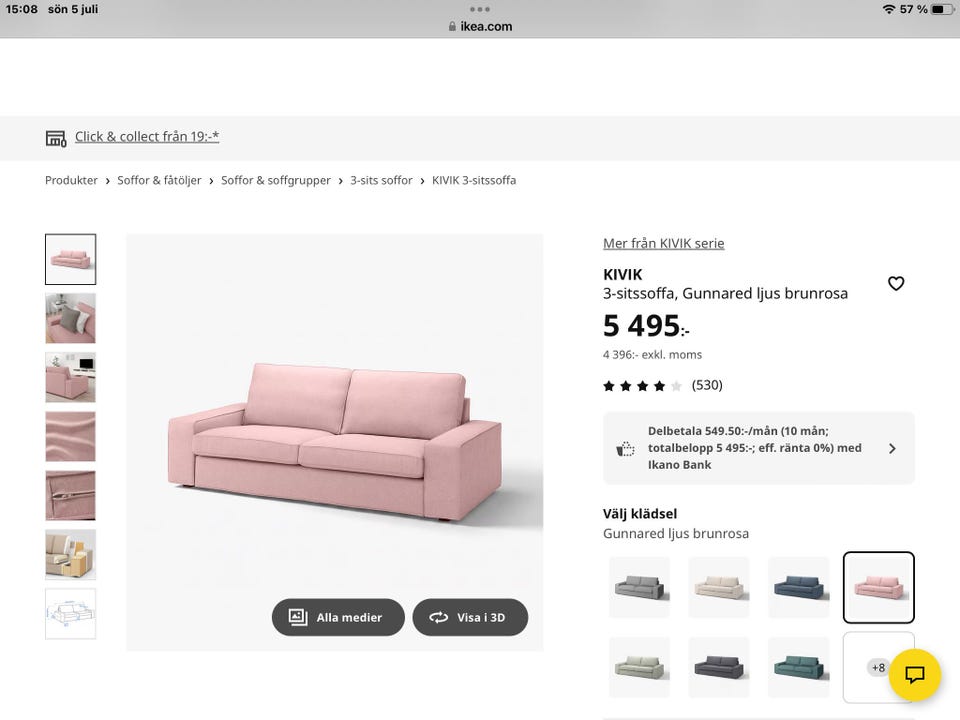Screen dimensions: 960x720
Task: View the sofa with Visa i 3D
Action: click(x=470, y=617)
